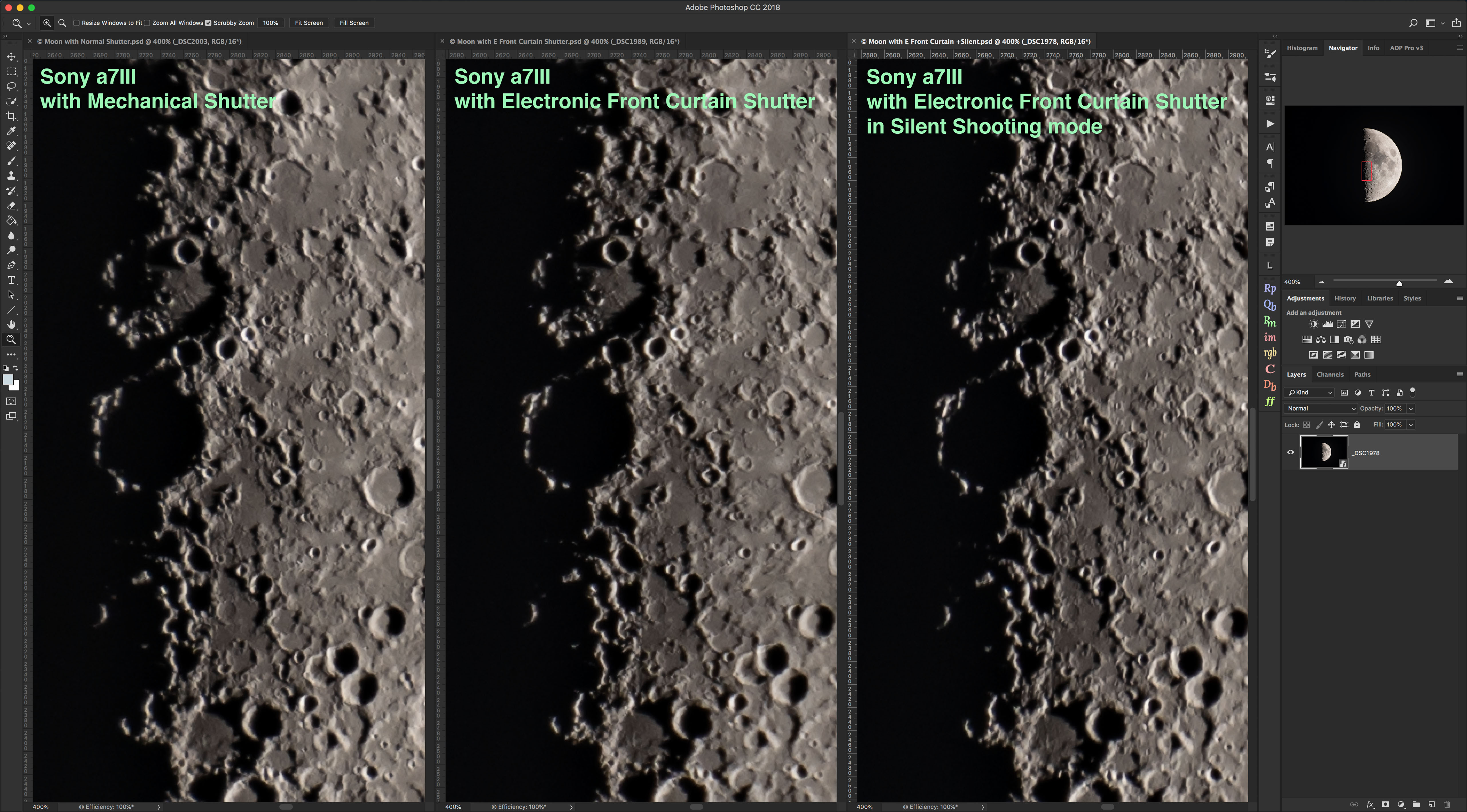This screenshot has width=1467, height=812.
Task: Click the Fill Screen button
Action: pos(354,23)
